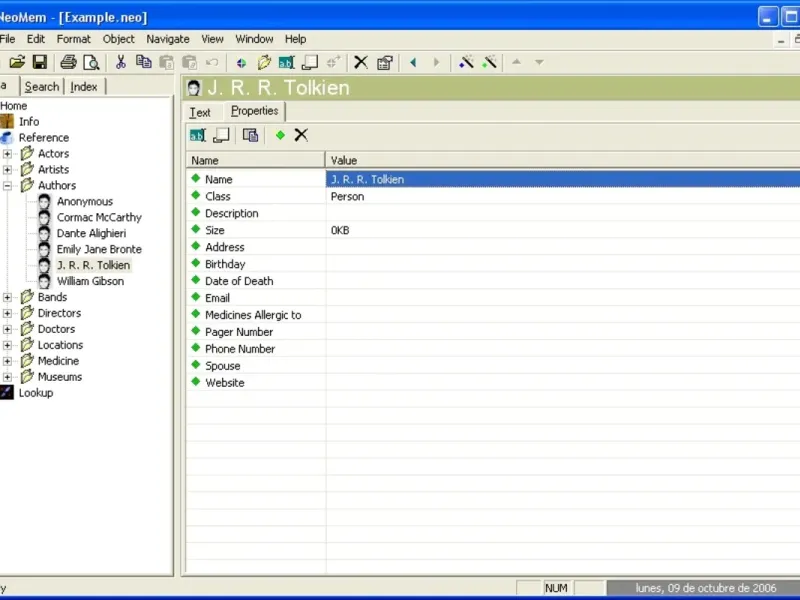Viewport: 800px width, 600px height.
Task: Click the Cut scissors icon
Action: (121, 62)
